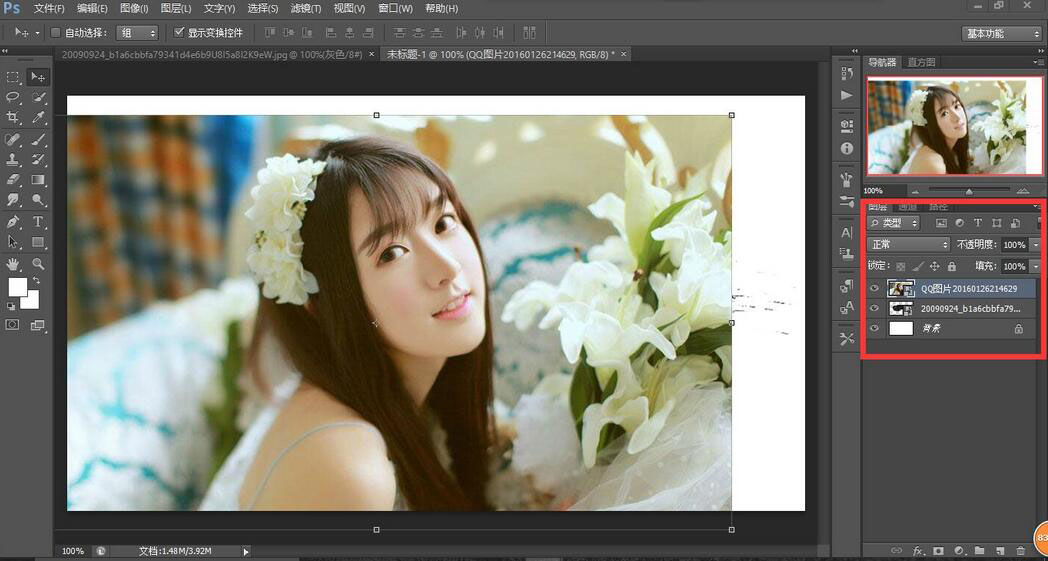Filter layers by adjustment layers

pos(960,223)
